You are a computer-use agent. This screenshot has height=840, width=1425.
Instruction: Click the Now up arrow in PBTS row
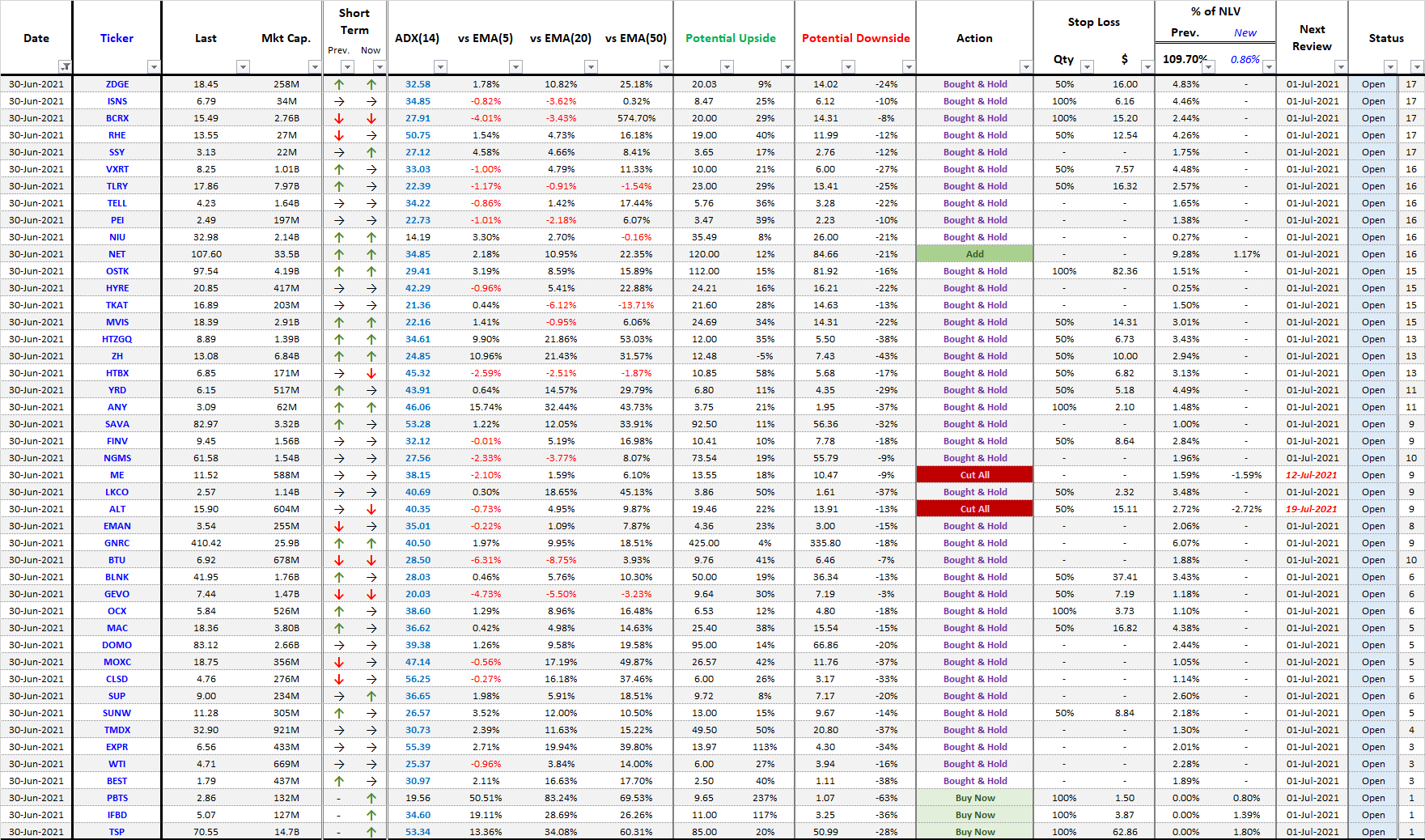(371, 798)
